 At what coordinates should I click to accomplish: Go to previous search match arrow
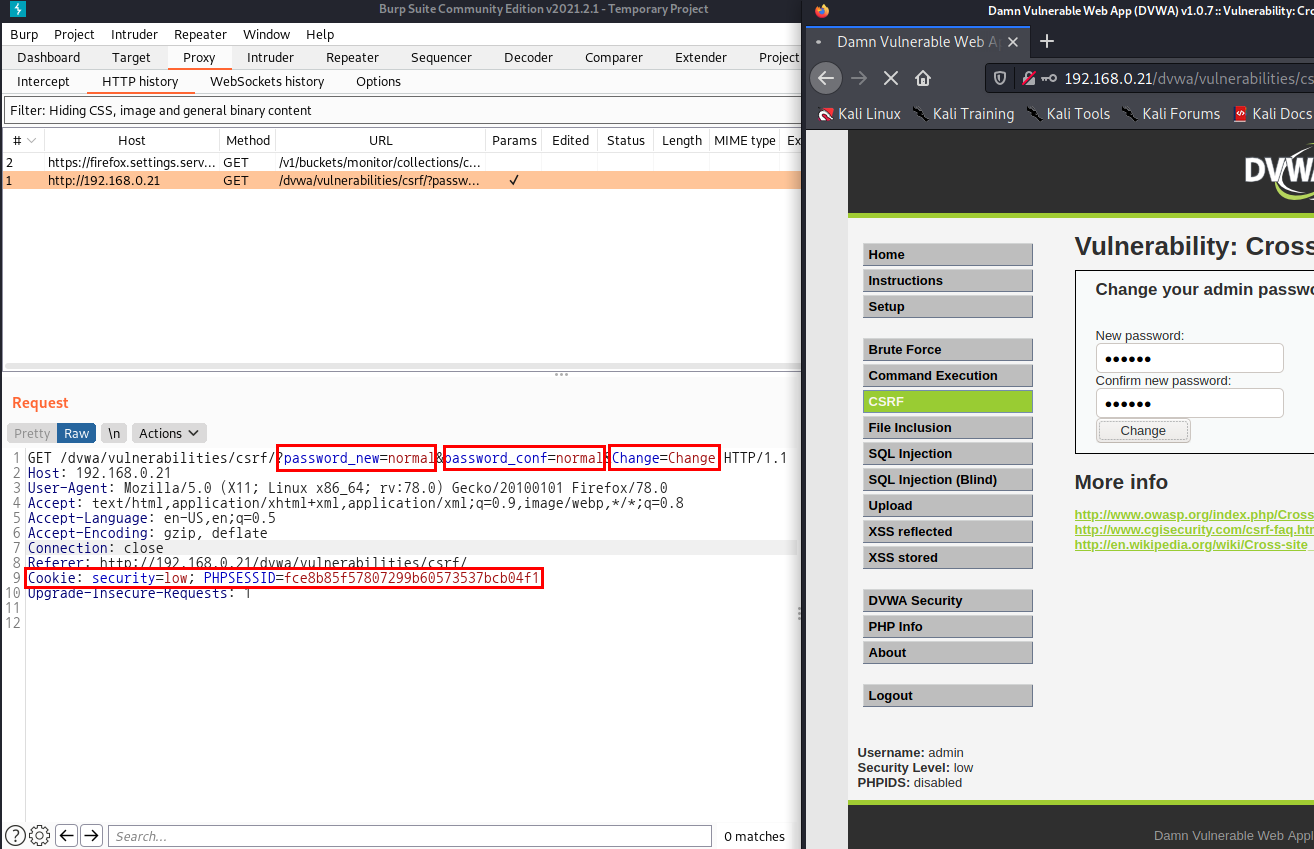point(66,835)
